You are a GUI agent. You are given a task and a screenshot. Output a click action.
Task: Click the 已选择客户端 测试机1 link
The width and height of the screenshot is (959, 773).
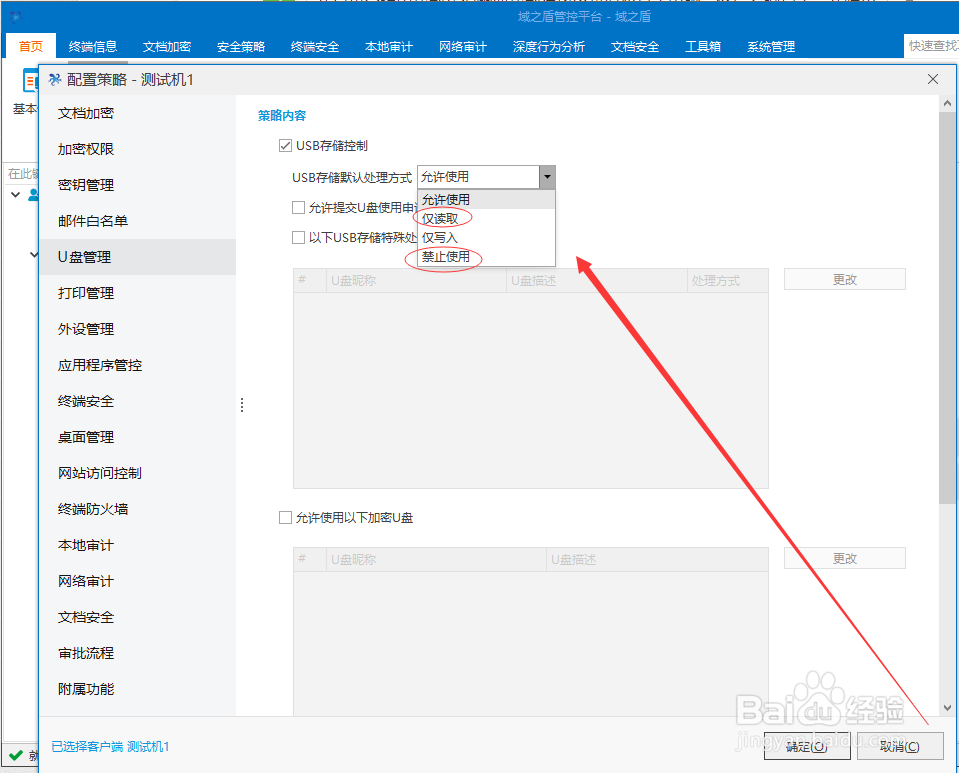point(110,747)
